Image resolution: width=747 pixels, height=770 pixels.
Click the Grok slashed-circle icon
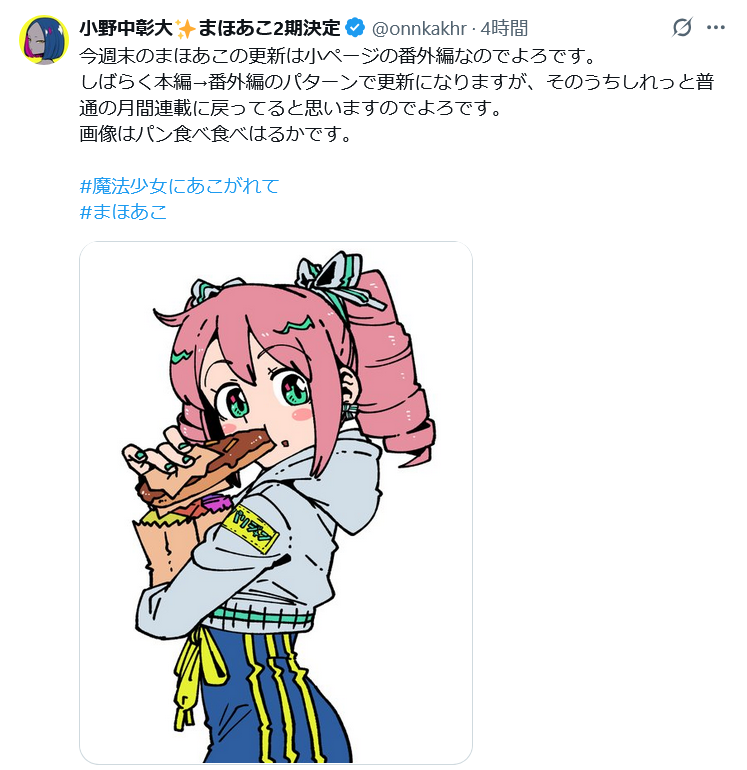point(683,28)
